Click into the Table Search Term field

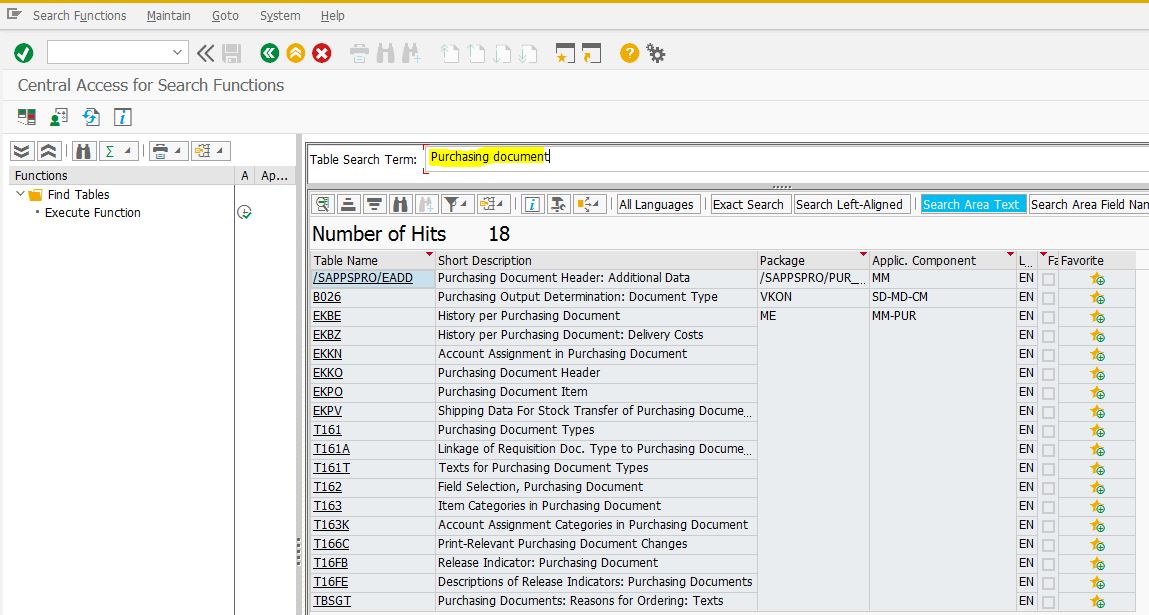click(780, 157)
